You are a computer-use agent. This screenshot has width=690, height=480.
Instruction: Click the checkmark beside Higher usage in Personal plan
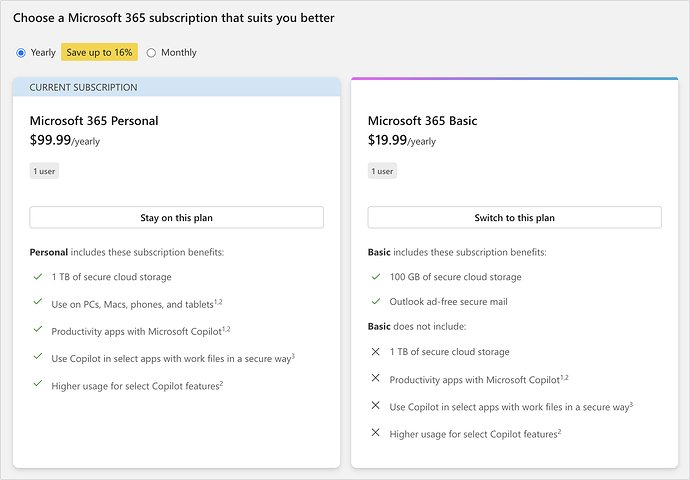coord(38,383)
